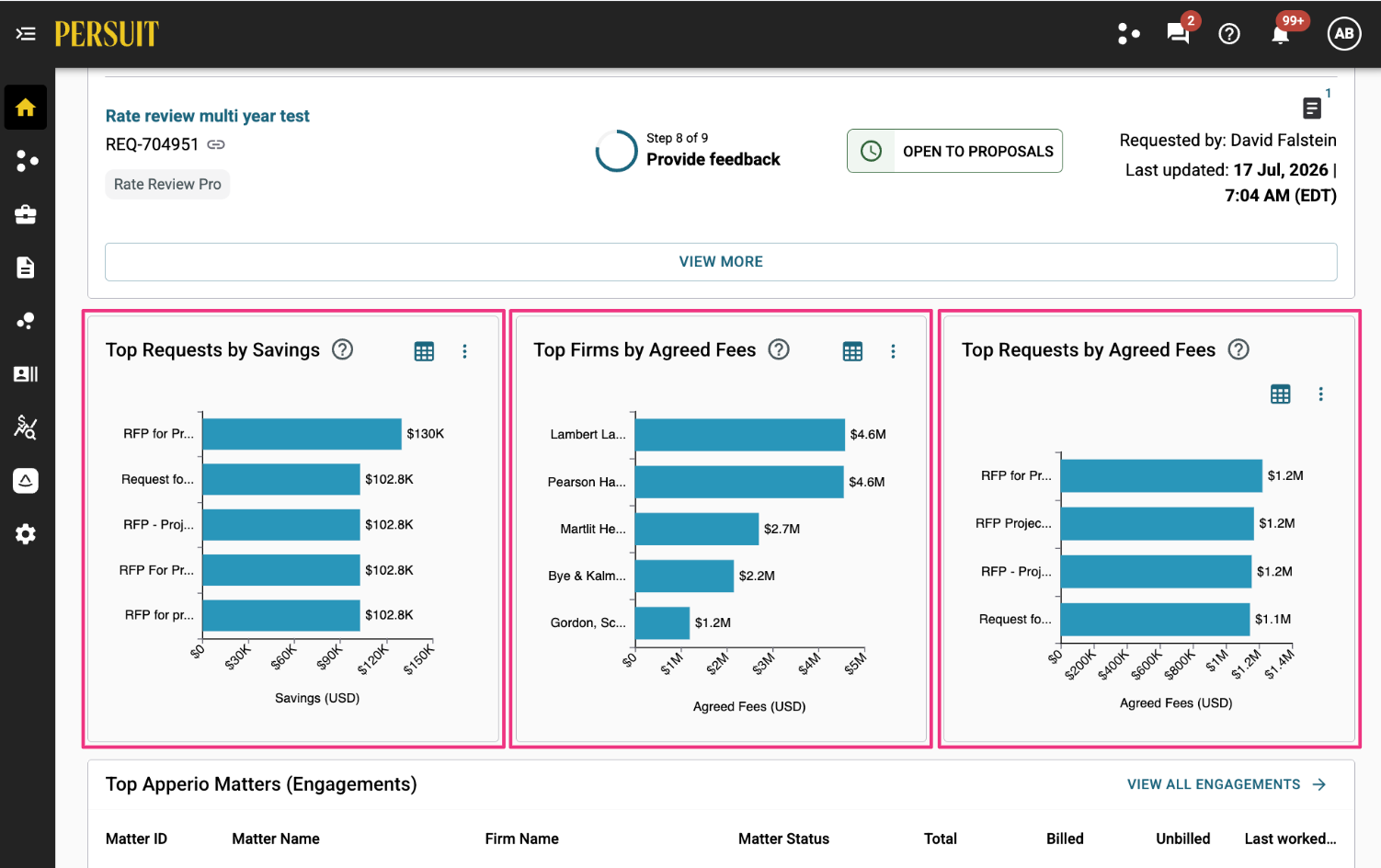
Task: Open the Home icon in sidebar
Action: click(x=26, y=108)
